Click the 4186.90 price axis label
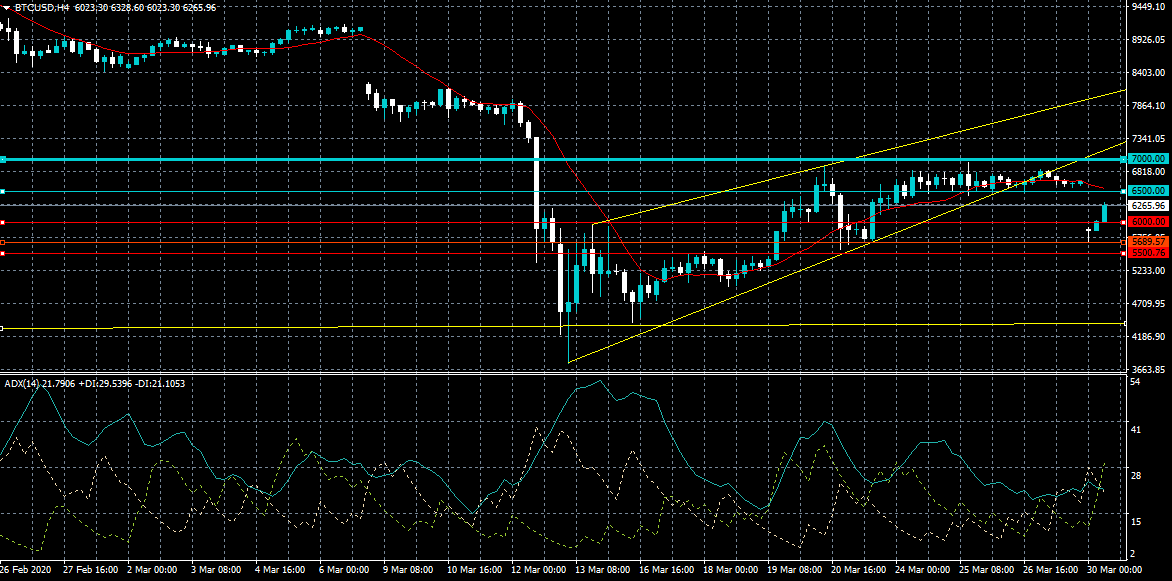This screenshot has height=581, width=1172. click(1149, 336)
